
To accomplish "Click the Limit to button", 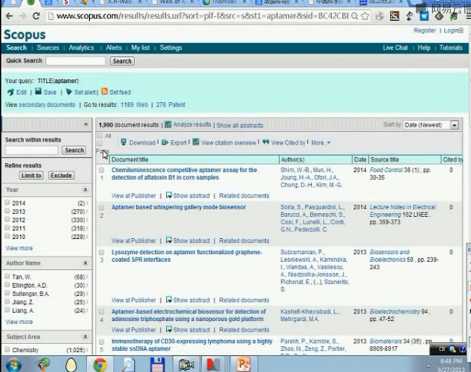I will point(31,175).
